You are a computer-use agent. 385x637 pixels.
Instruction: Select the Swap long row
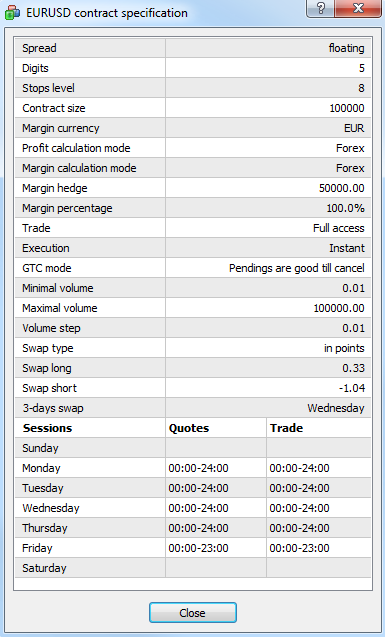[x=193, y=368]
